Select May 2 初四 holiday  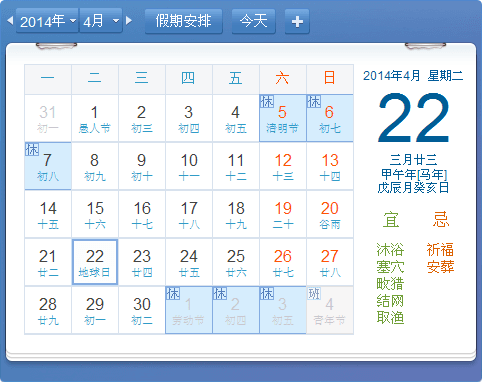click(236, 310)
